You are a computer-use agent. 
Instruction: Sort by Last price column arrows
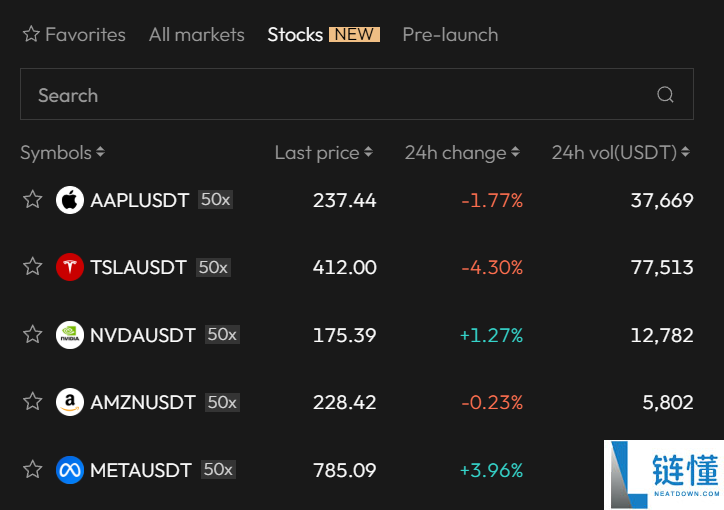pos(368,152)
